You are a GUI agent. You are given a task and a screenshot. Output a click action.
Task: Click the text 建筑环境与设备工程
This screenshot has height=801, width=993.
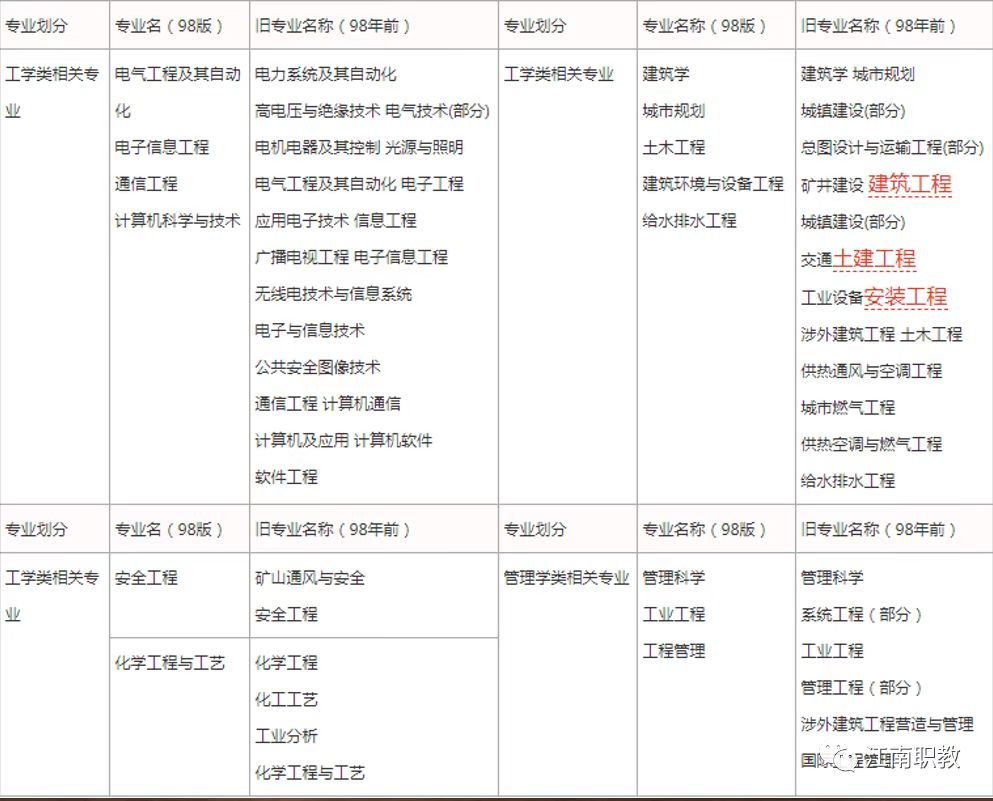click(x=713, y=184)
